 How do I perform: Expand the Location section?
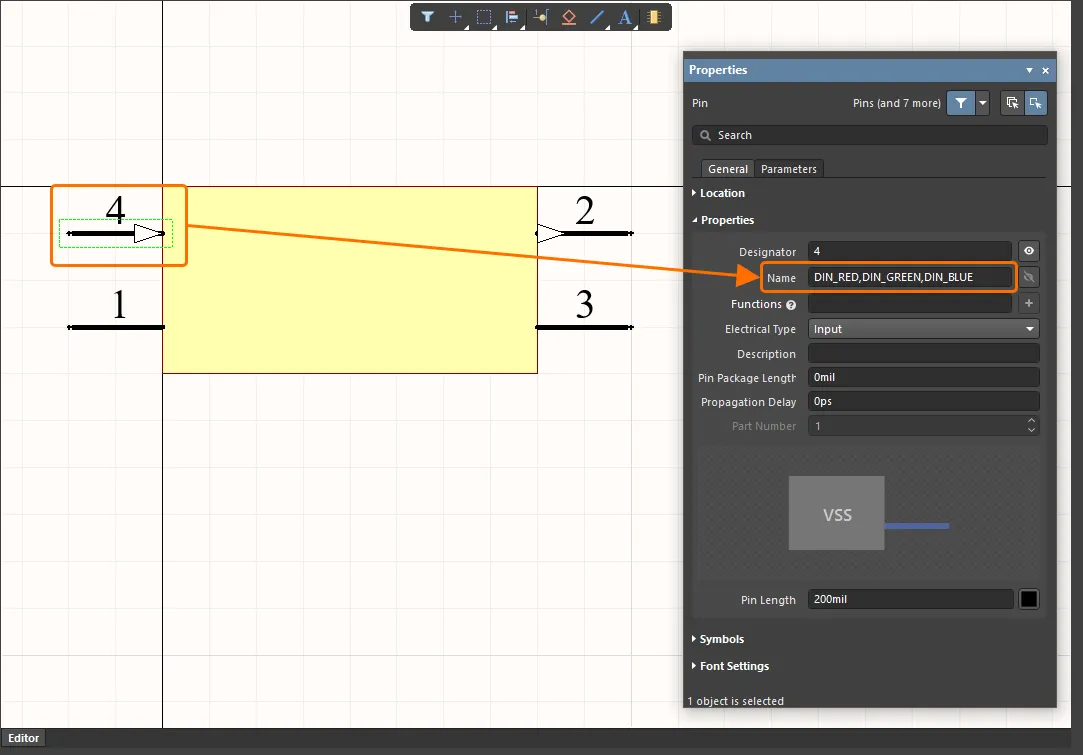(x=722, y=193)
